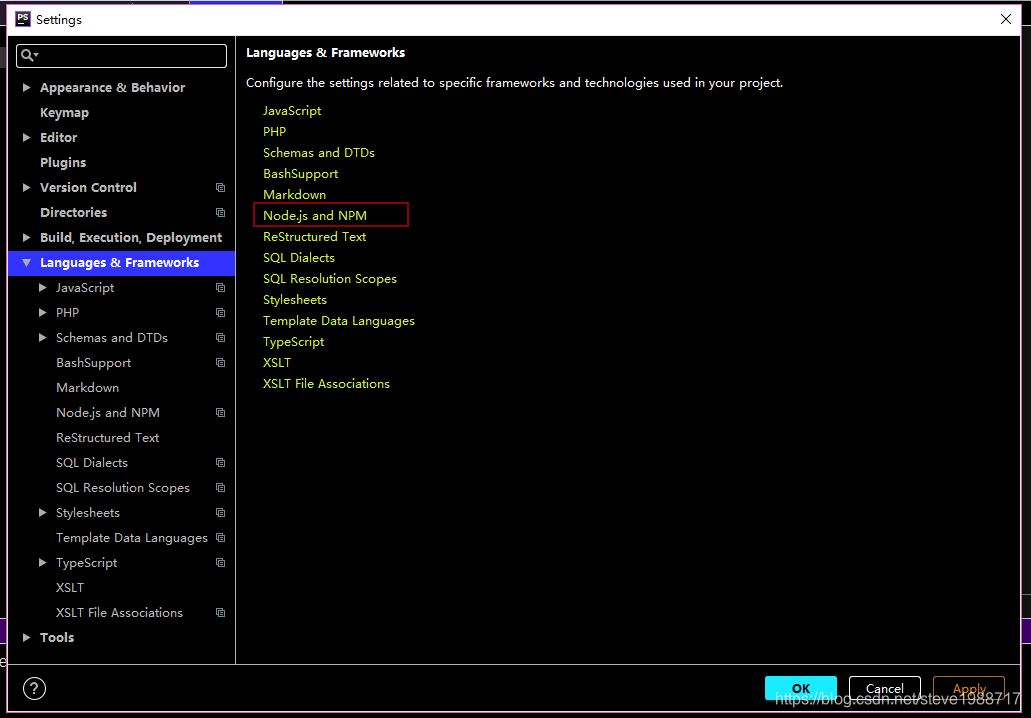
Task: Expand the Version Control arrow
Action: click(26, 187)
